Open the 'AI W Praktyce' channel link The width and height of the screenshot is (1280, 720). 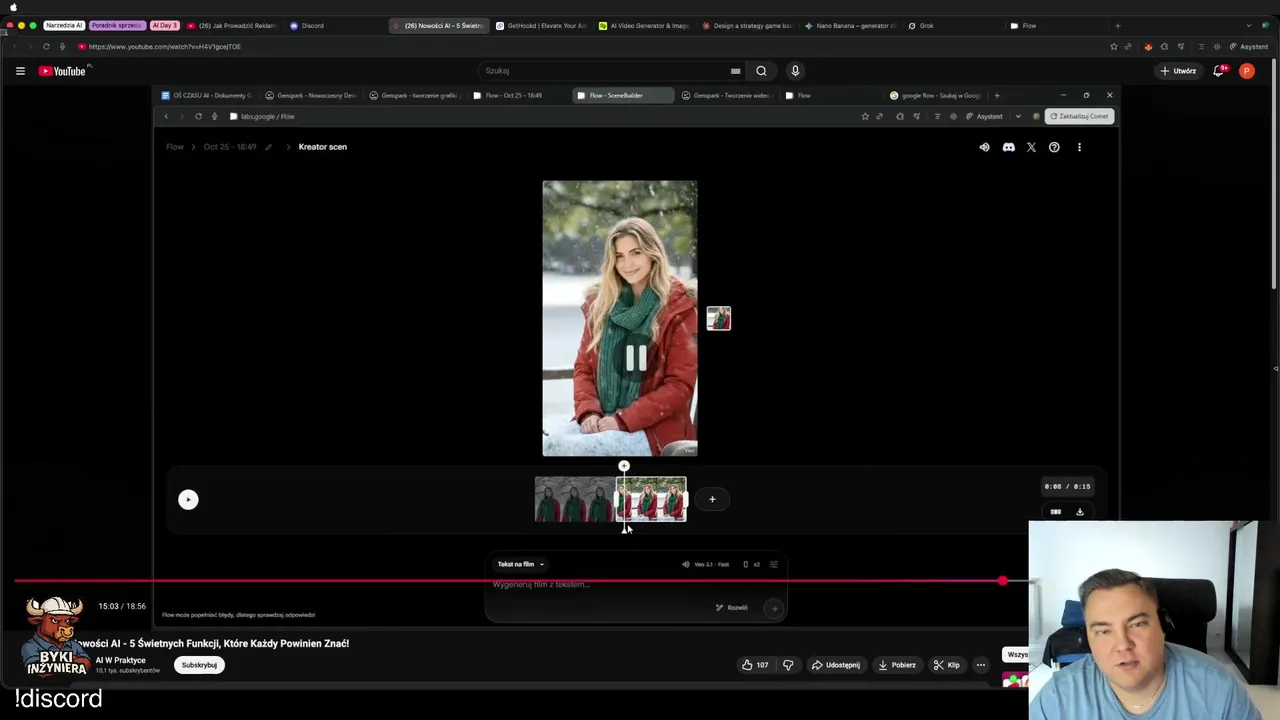pos(121,660)
